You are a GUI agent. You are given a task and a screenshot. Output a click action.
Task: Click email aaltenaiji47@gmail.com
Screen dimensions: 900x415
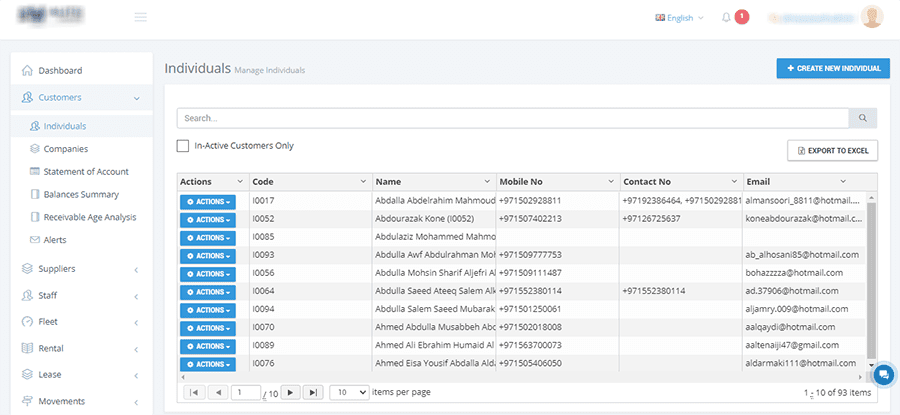792,345
